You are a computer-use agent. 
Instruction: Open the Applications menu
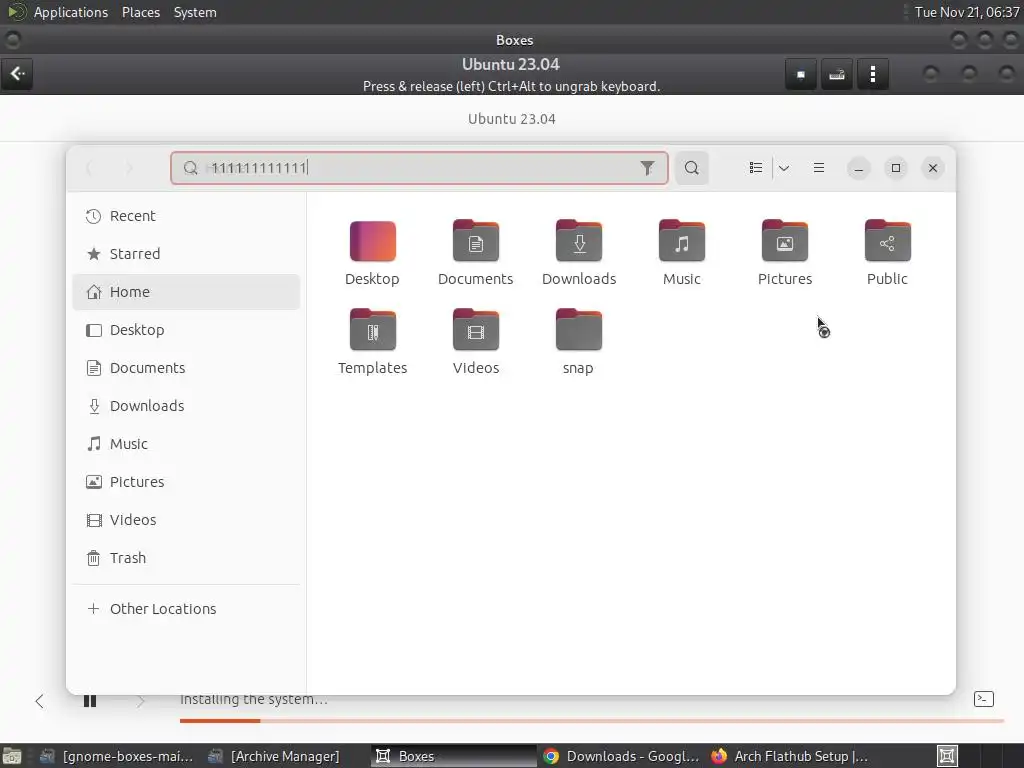click(71, 12)
